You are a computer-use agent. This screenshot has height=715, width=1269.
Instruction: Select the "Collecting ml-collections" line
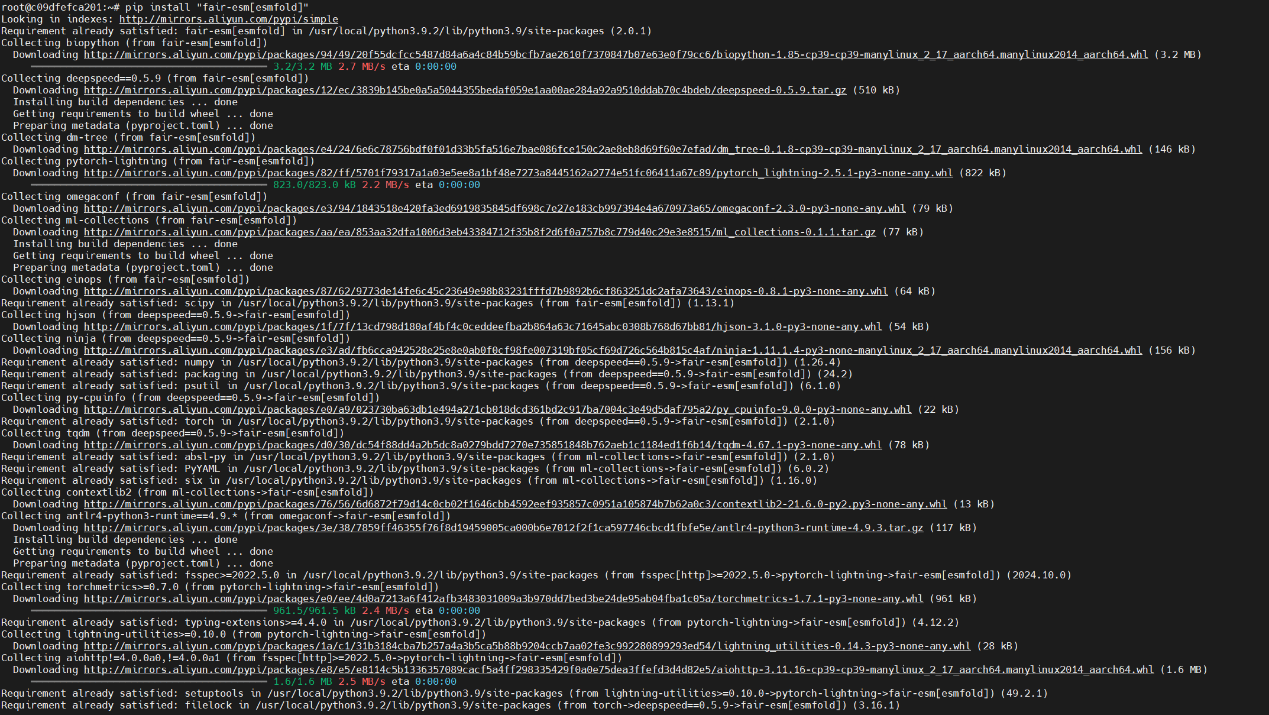pyautogui.click(x=149, y=220)
